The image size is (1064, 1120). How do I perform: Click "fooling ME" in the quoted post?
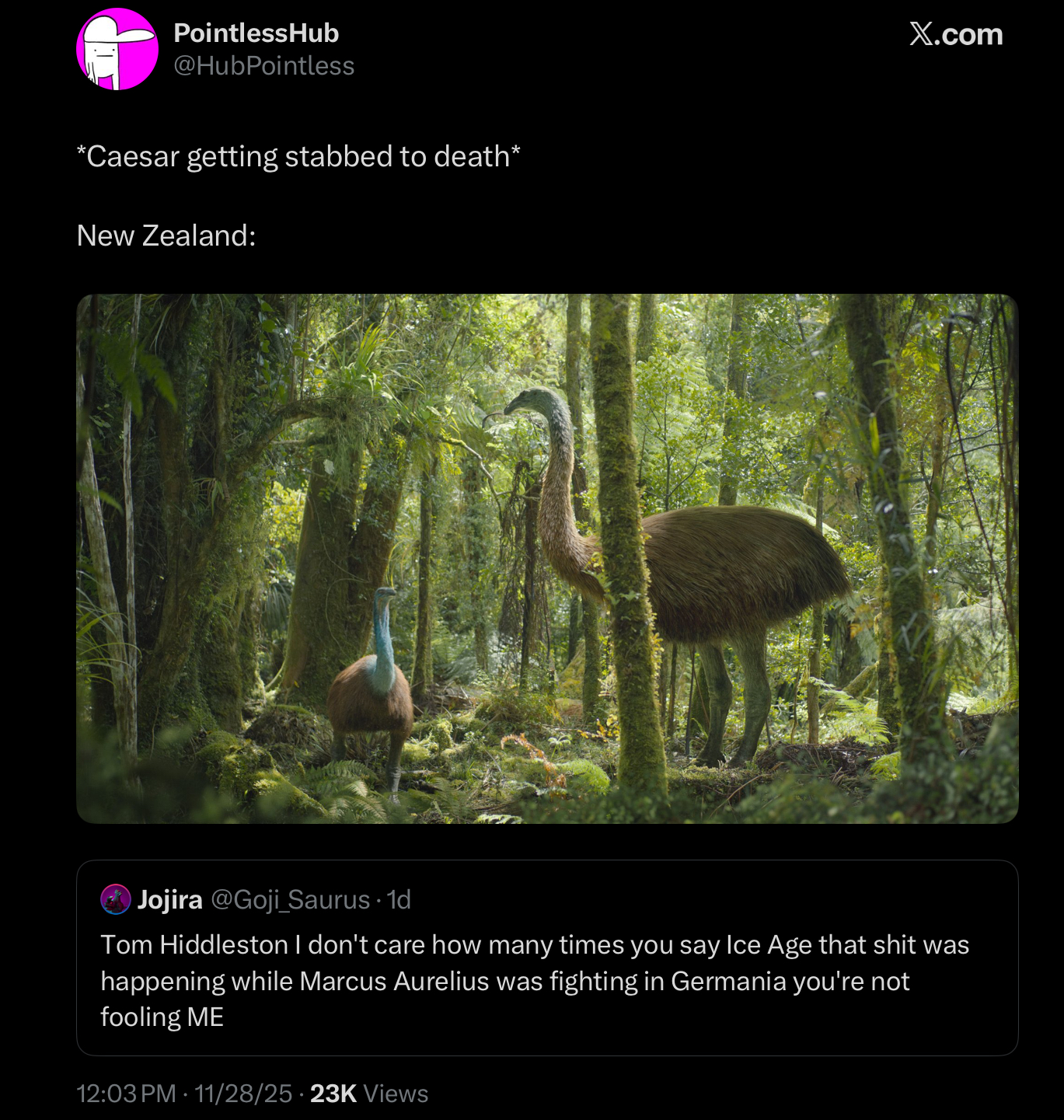[x=162, y=1017]
